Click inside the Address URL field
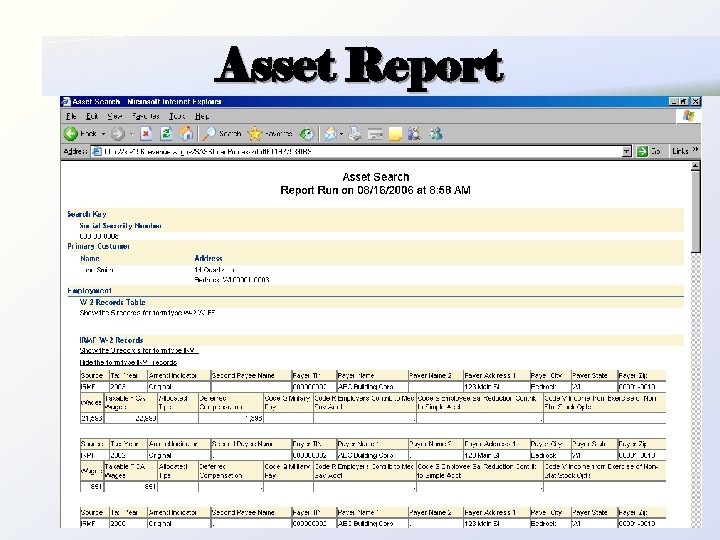The height and width of the screenshot is (540, 720). pos(360,151)
